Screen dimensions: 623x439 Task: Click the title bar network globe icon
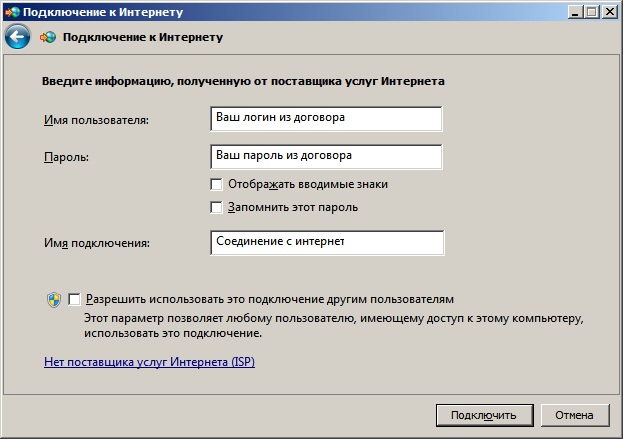[x=12, y=12]
